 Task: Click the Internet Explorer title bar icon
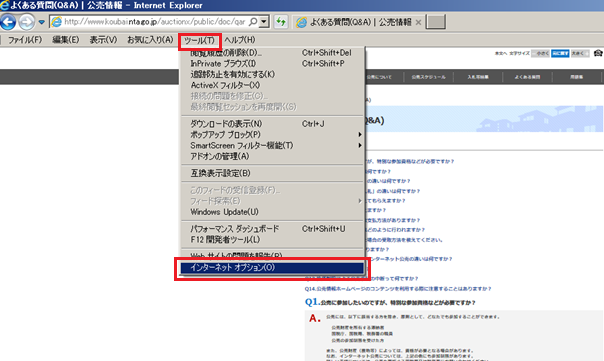[5, 5]
